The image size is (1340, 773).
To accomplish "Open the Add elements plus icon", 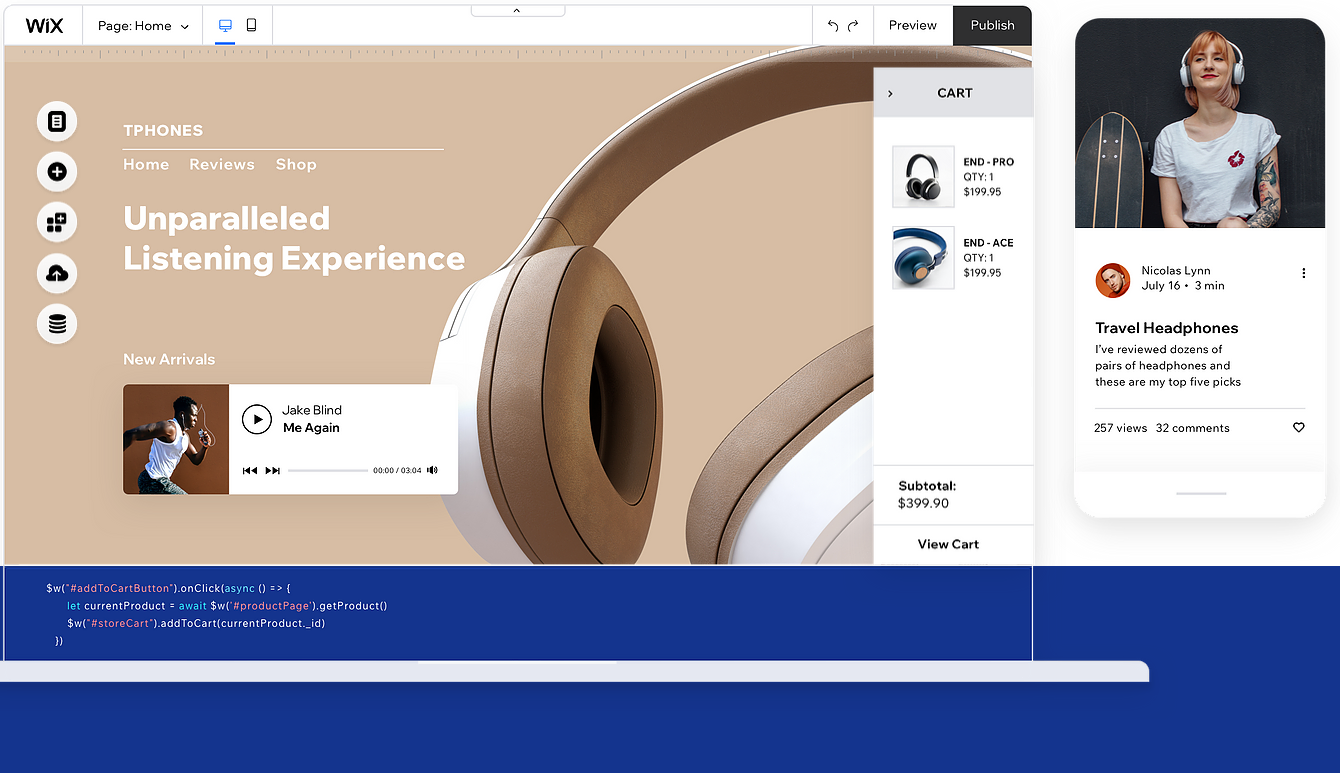I will click(x=57, y=172).
